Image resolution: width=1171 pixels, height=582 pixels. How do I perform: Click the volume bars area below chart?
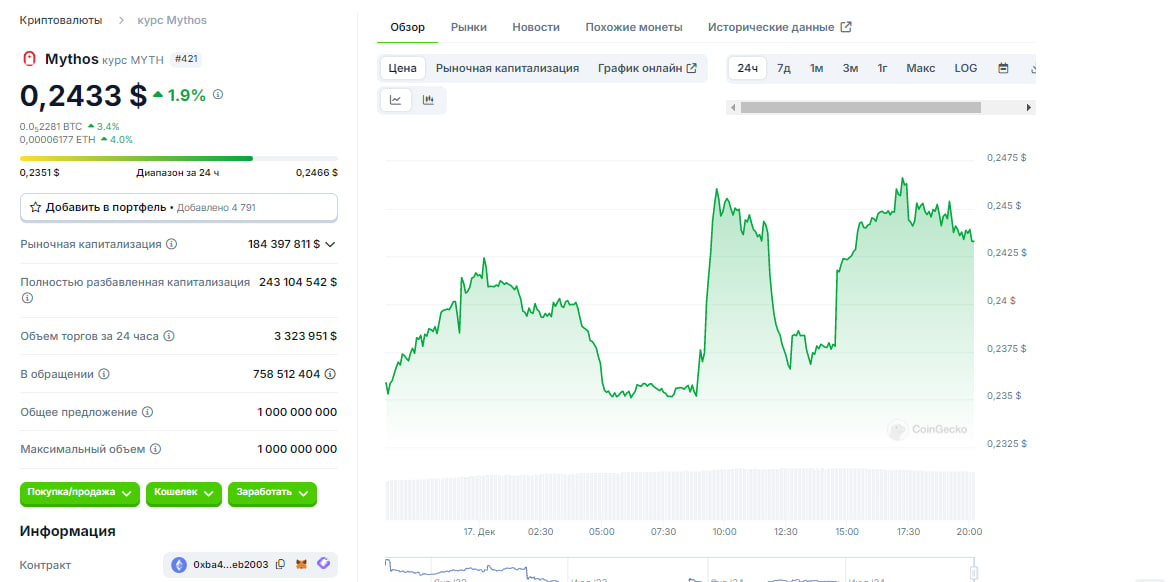click(x=680, y=495)
